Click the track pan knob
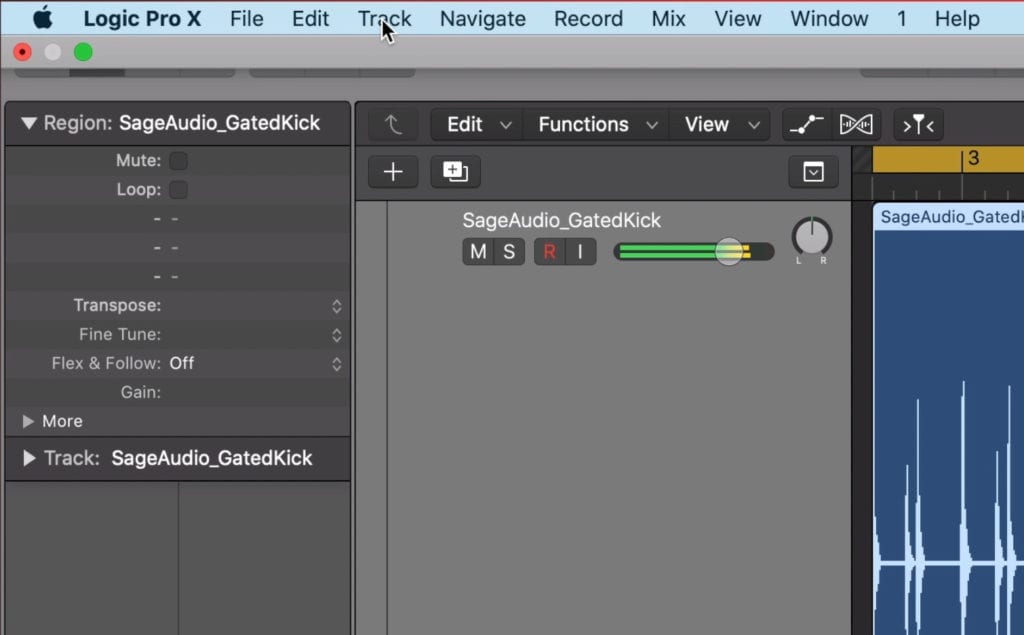Screen dimensions: 1024x635 pyautogui.click(x=812, y=236)
